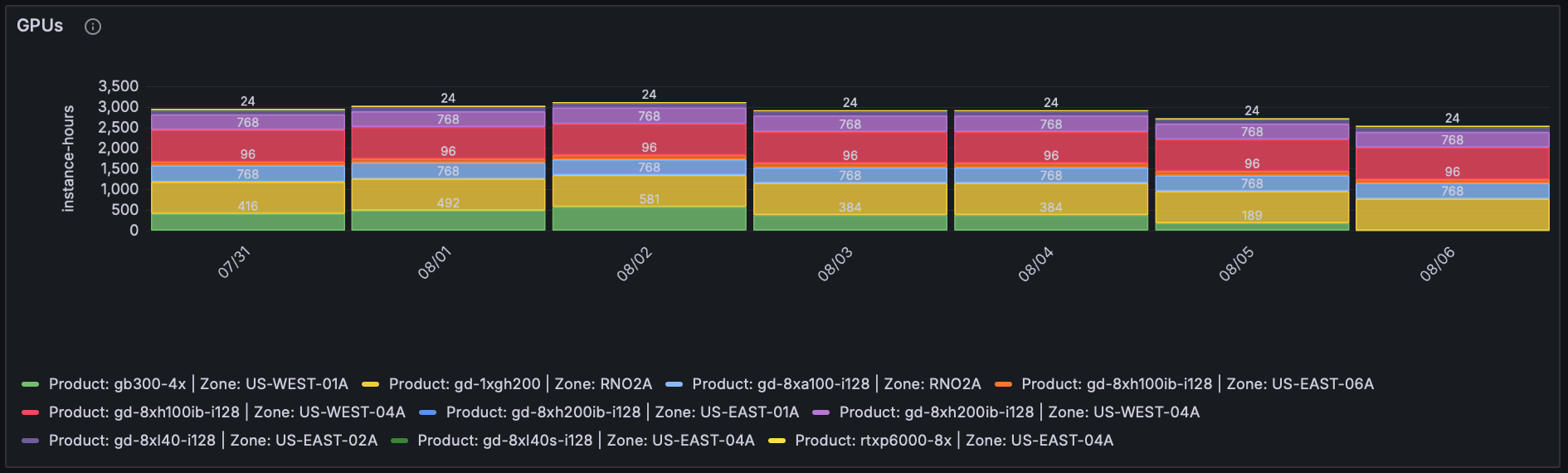Screen dimensions: 1568x473
Task: Open color swatch for gd-8xl40s-i128 US-EAST-04A
Action: [399, 441]
